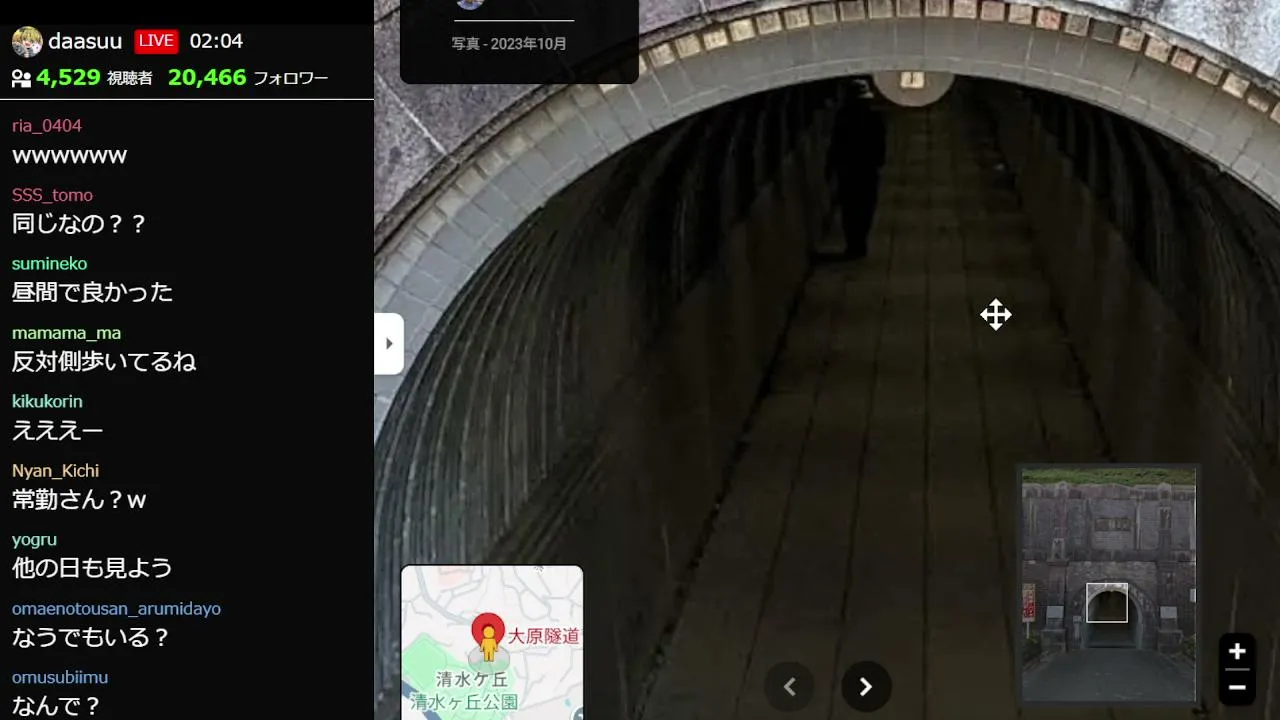Click the viewers count people icon
This screenshot has width=1280, height=720.
tap(21, 78)
